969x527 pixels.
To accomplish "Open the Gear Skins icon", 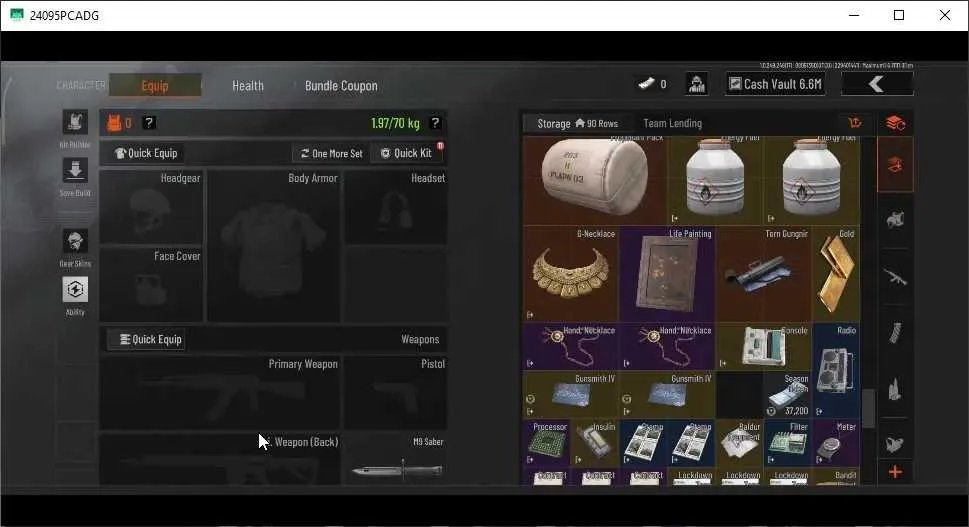I will tap(75, 240).
